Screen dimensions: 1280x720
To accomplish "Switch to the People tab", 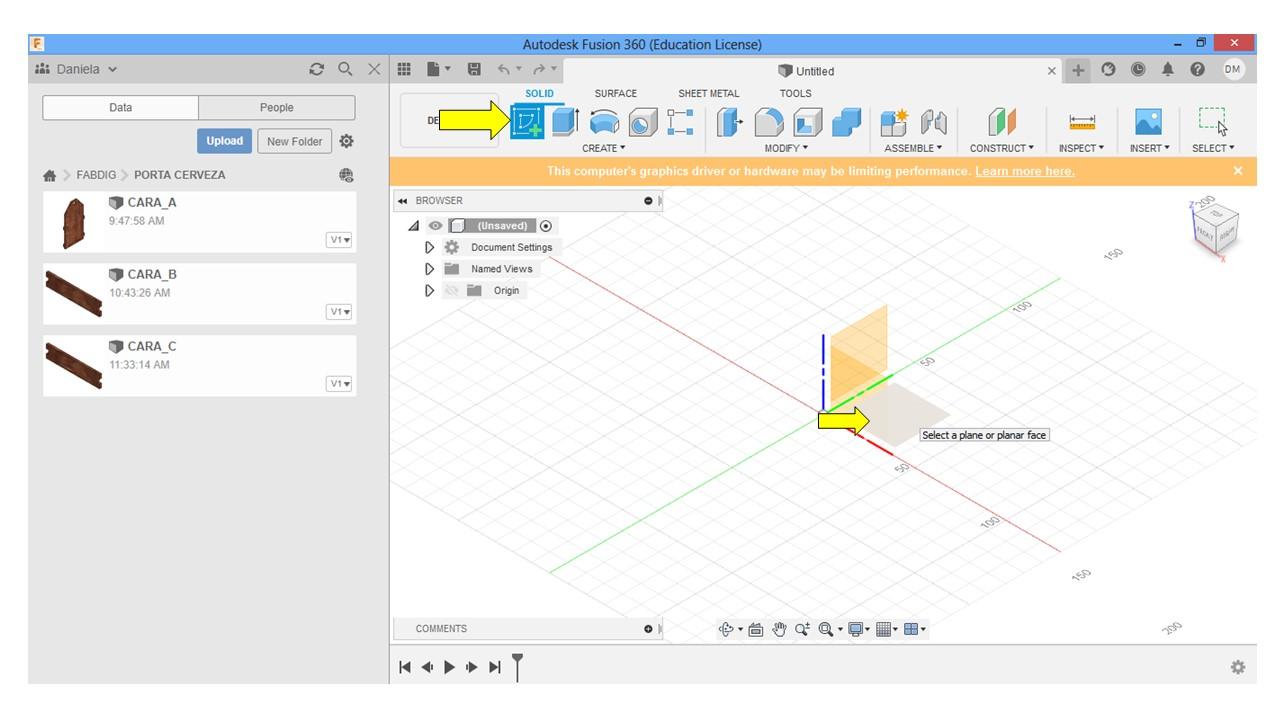I will (x=277, y=108).
